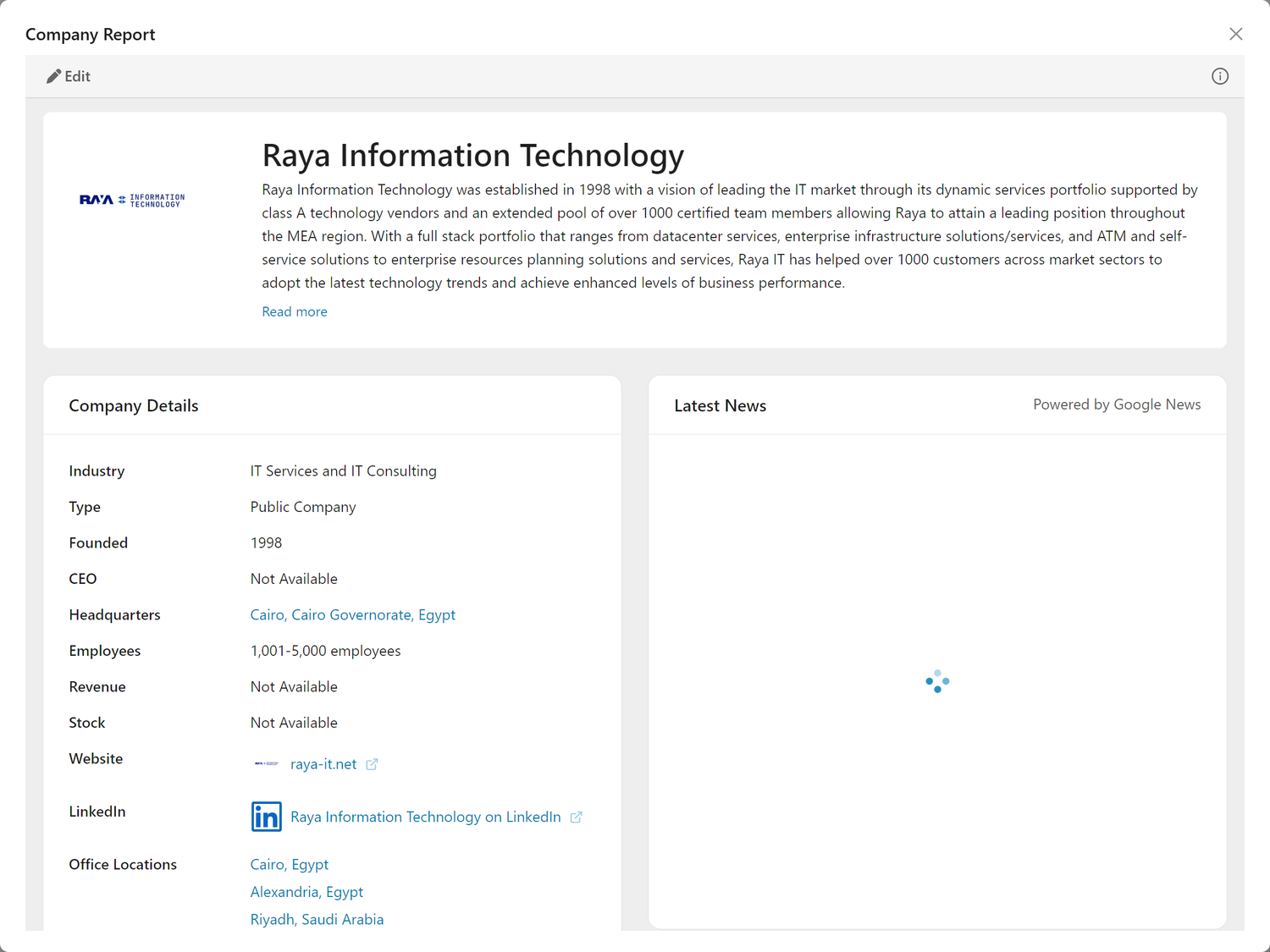Click the LinkedIn logo icon
1270x952 pixels.
(267, 817)
